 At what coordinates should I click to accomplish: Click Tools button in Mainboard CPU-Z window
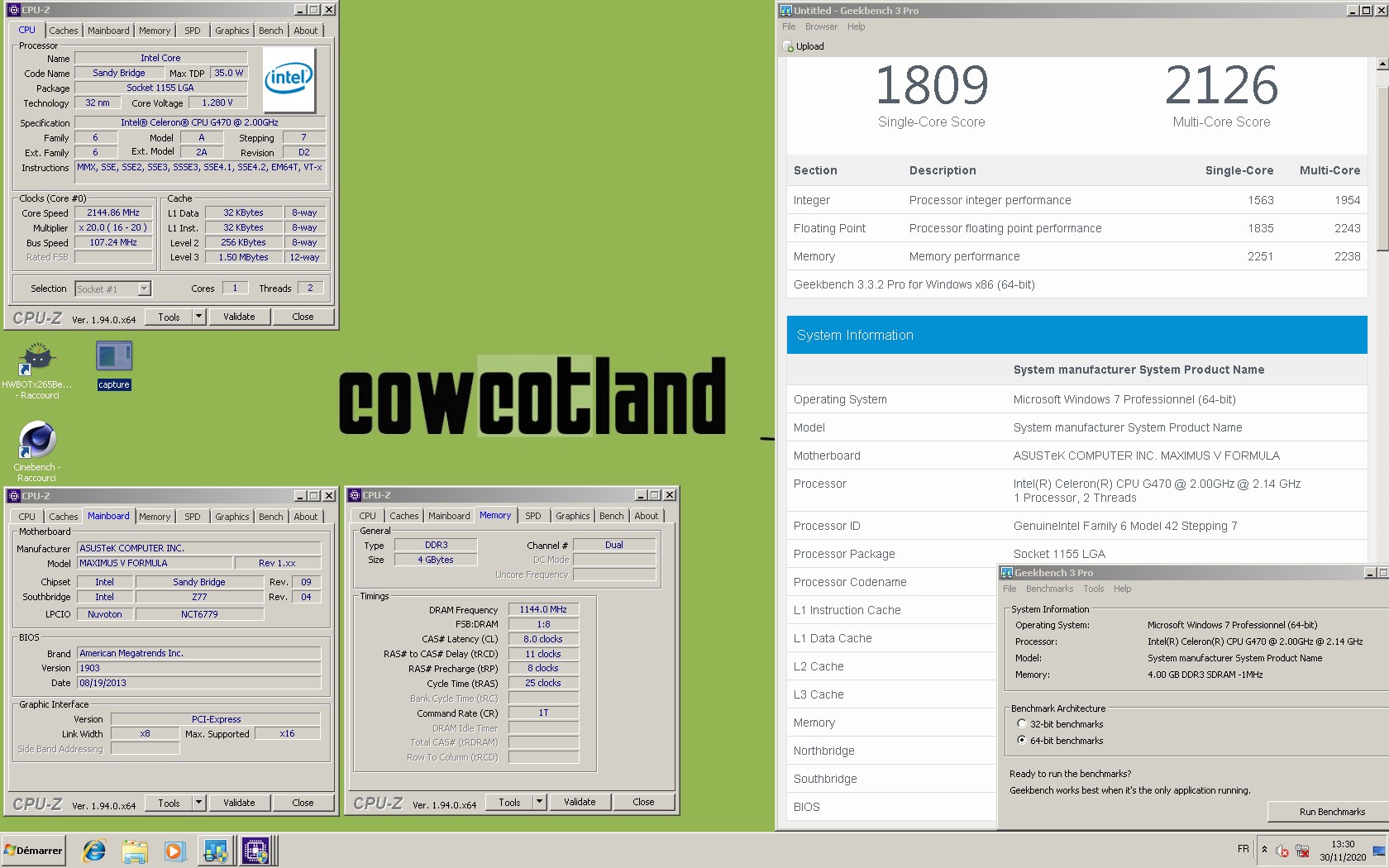click(169, 803)
